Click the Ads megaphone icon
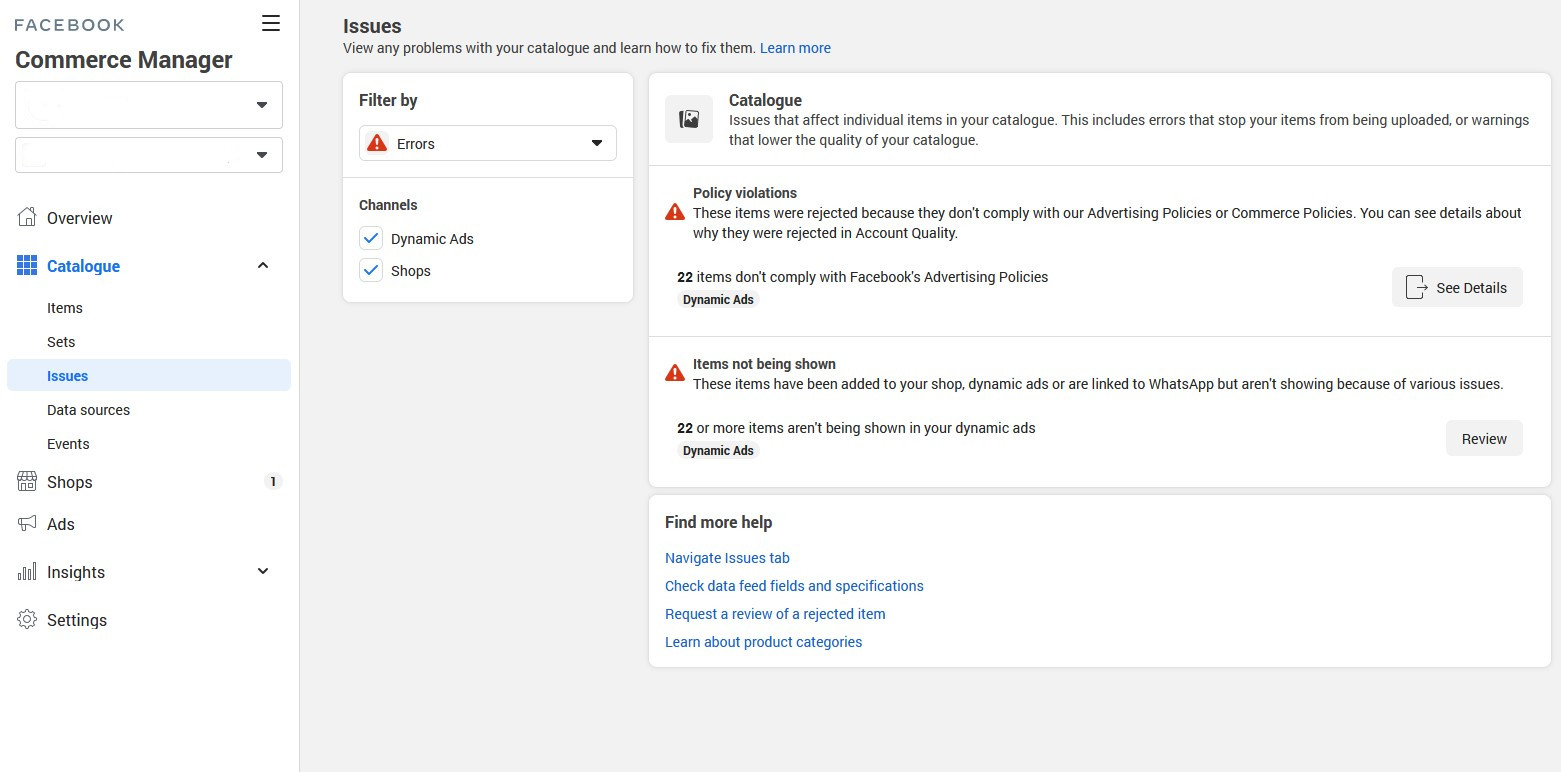 pyautogui.click(x=27, y=523)
